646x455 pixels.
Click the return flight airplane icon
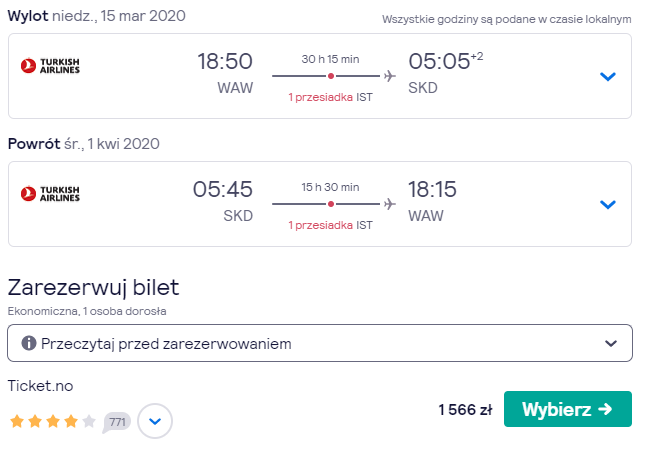pos(389,204)
